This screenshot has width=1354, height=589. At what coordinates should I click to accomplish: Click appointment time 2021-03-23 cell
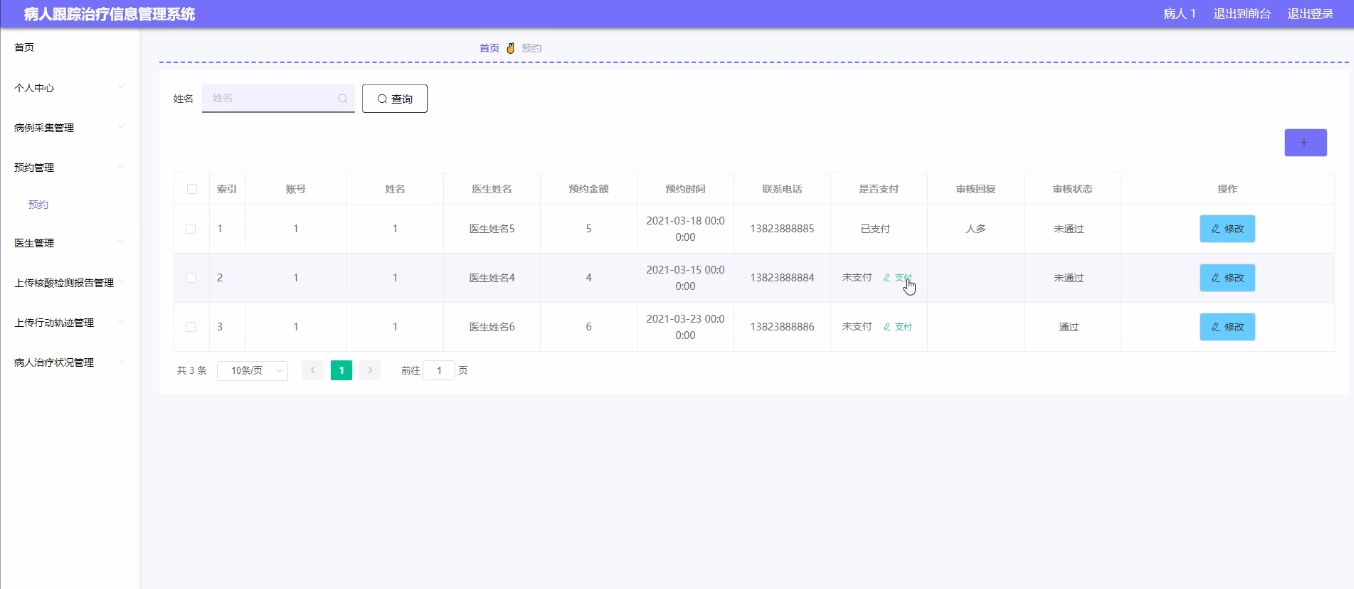pos(685,327)
